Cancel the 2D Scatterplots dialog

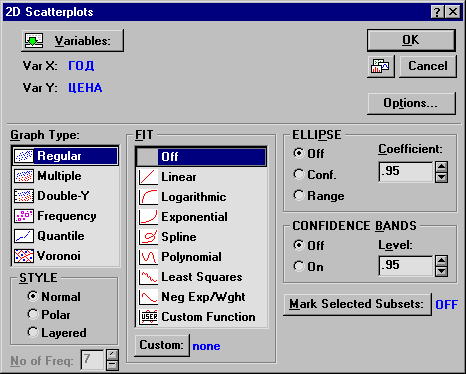pyautogui.click(x=428, y=66)
